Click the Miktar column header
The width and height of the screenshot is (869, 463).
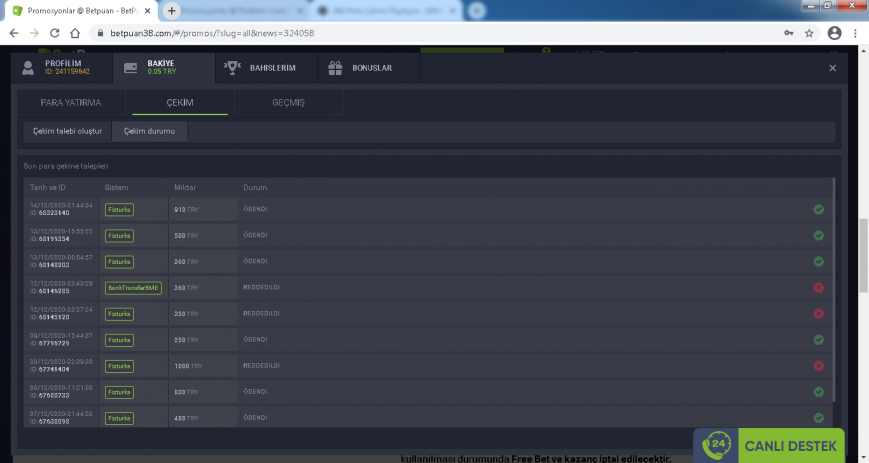(185, 187)
